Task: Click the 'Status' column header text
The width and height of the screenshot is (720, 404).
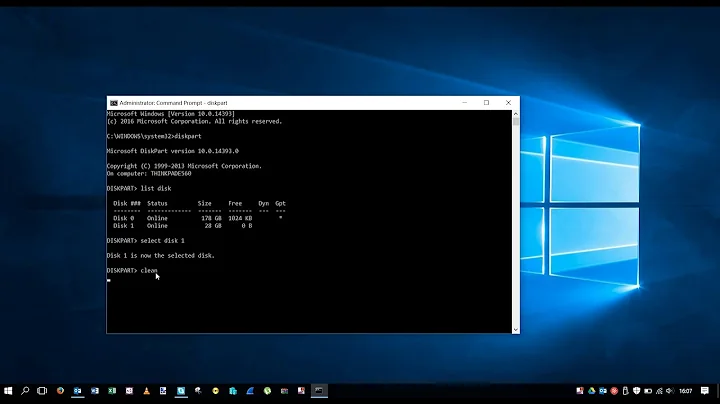Action: point(157,203)
